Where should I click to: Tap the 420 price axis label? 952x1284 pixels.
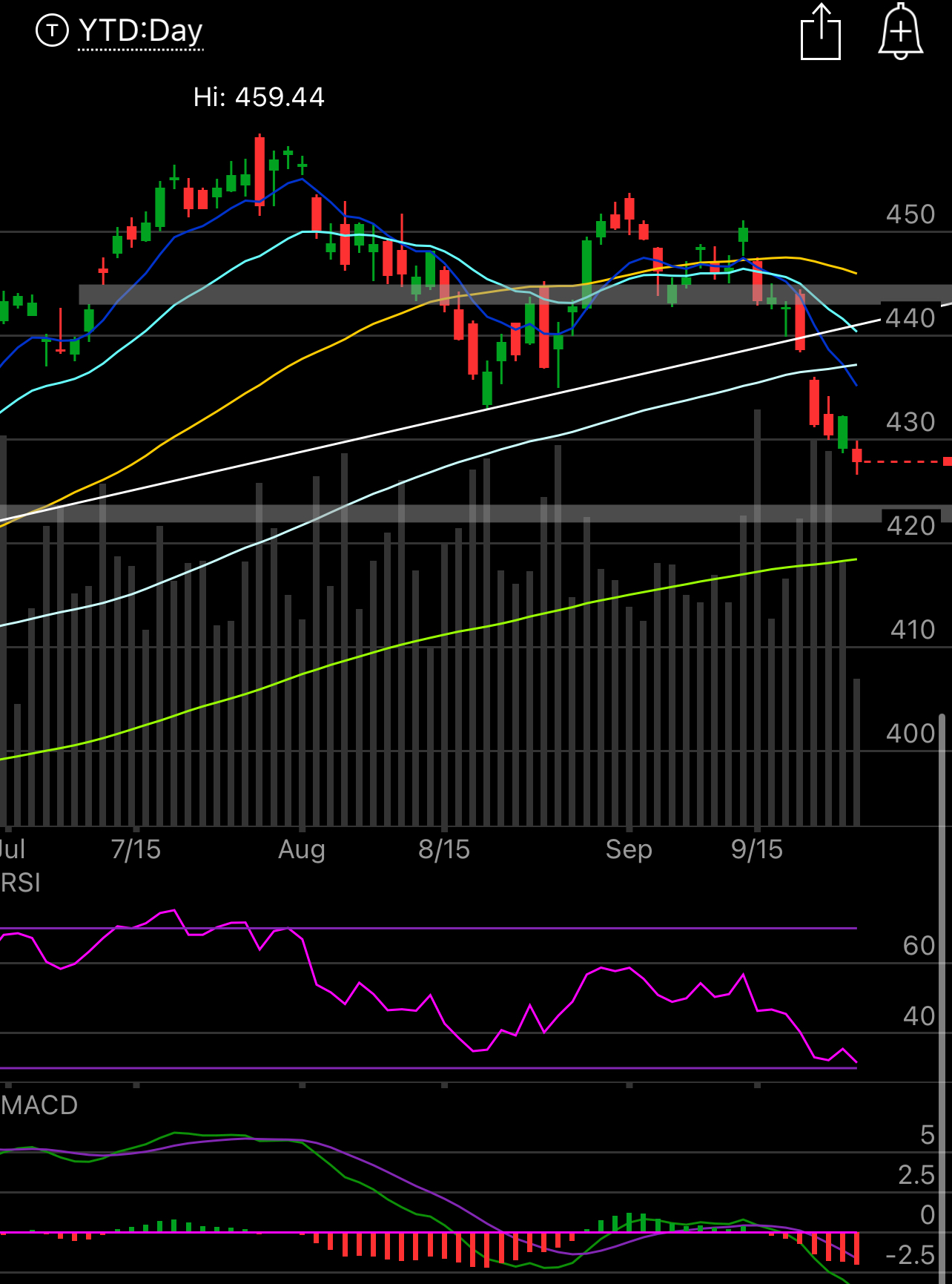pos(910,526)
